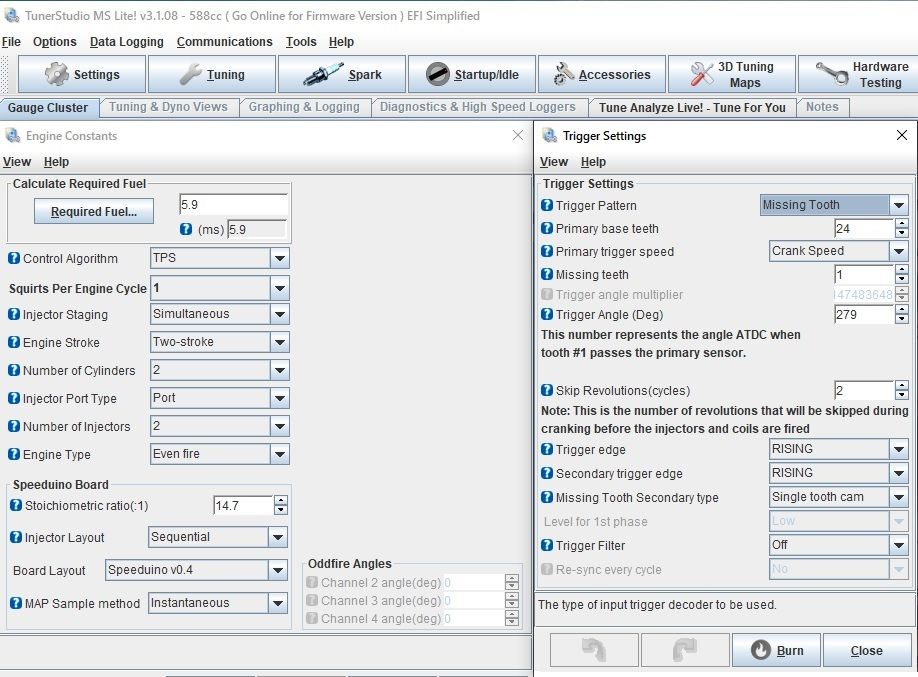The height and width of the screenshot is (677, 918).
Task: Open the Startup/Idle toolbar button
Action: (472, 75)
